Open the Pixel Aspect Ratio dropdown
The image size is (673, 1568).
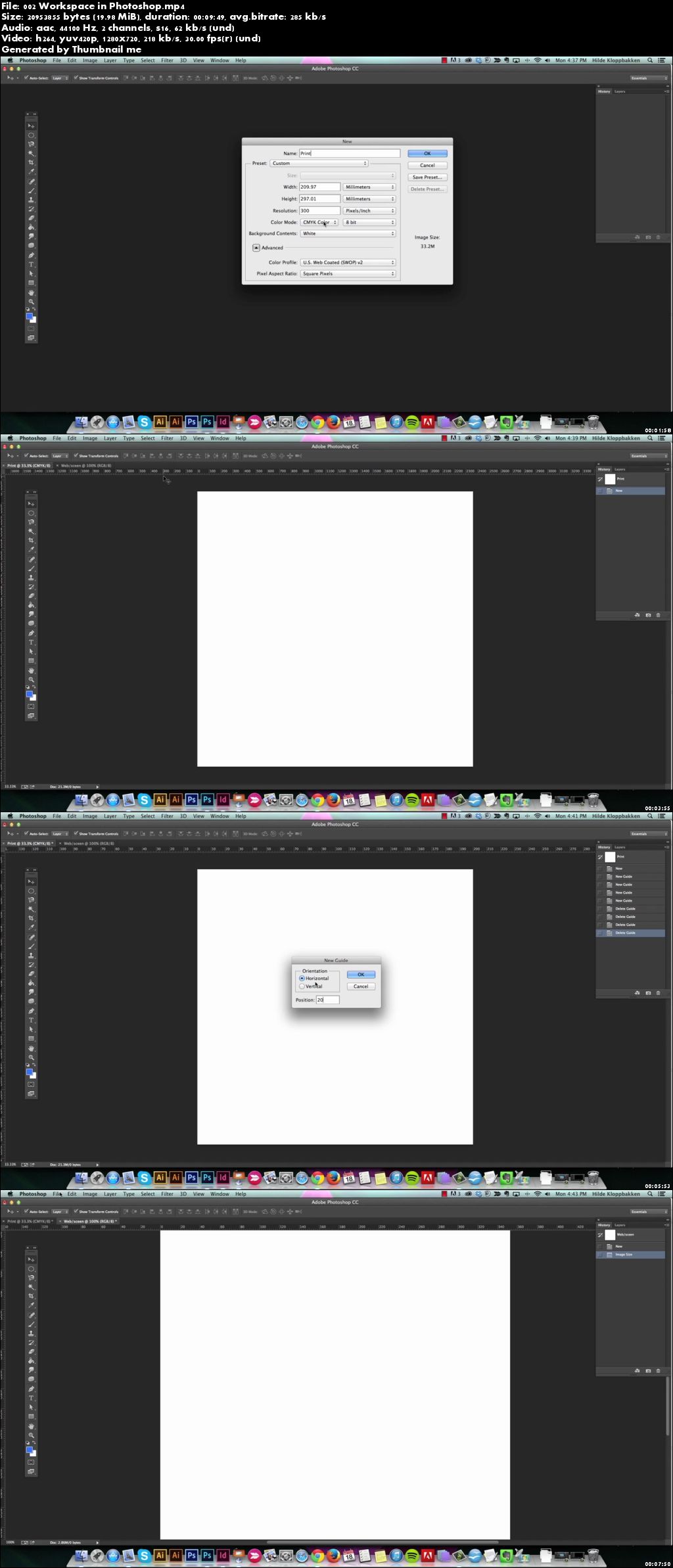tap(348, 274)
